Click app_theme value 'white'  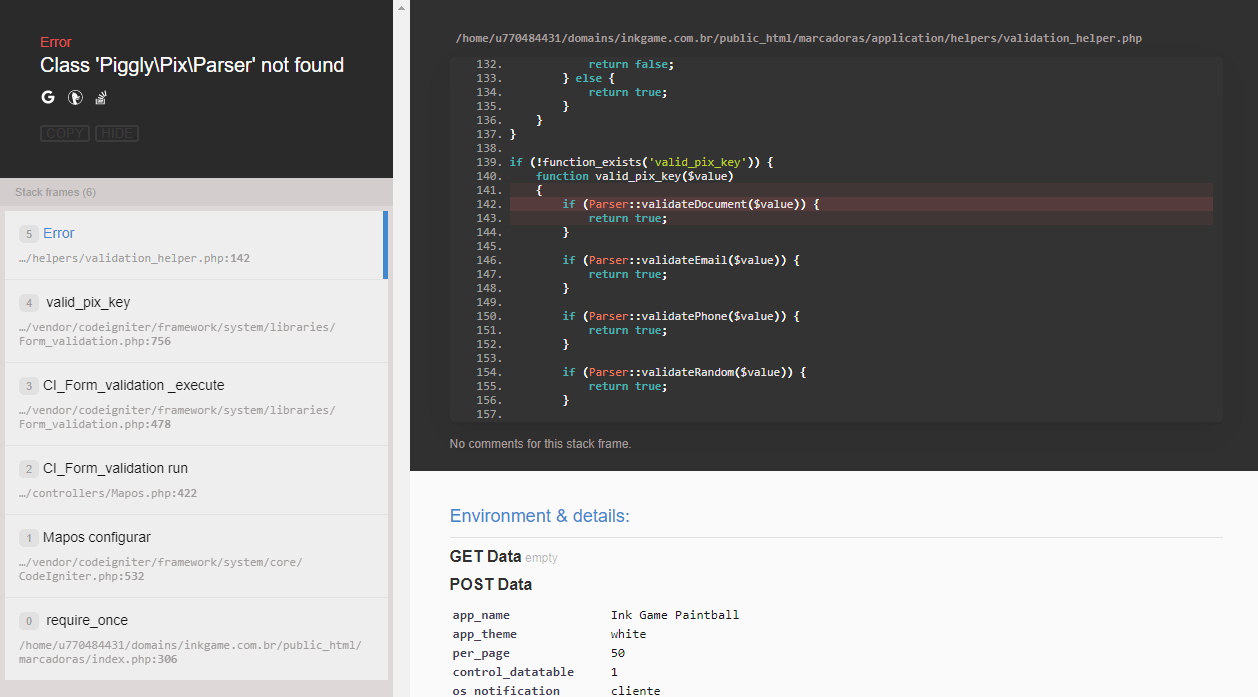tap(628, 634)
